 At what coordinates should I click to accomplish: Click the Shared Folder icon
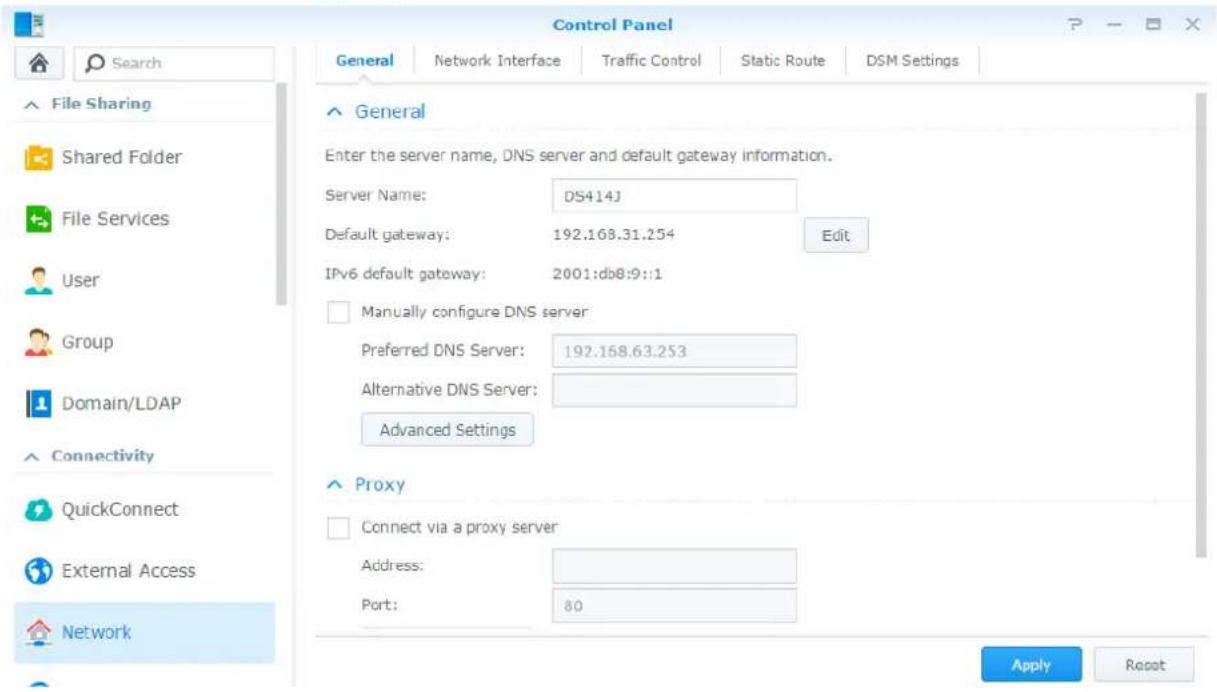[x=39, y=158]
